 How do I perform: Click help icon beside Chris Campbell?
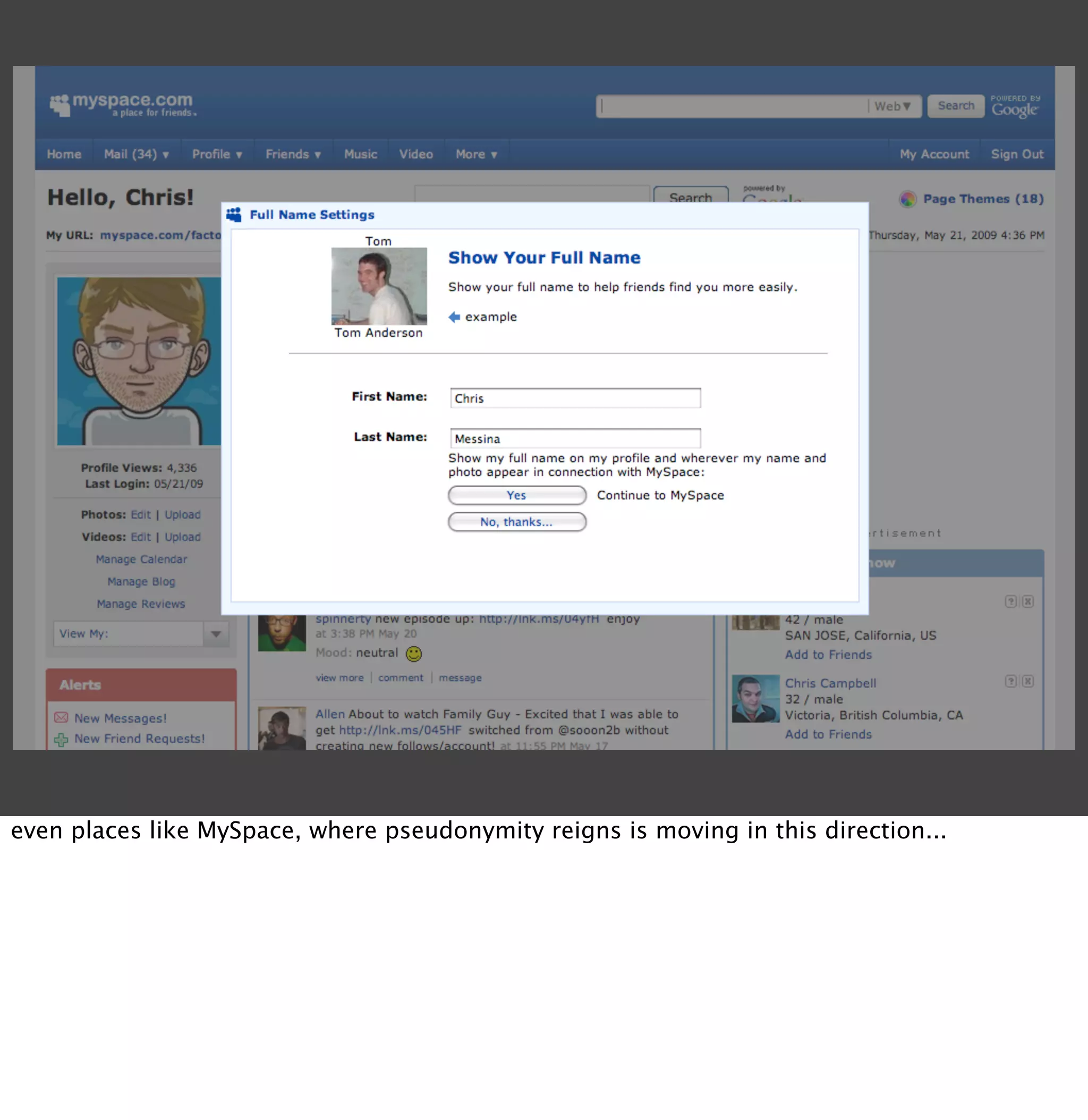tap(1011, 681)
